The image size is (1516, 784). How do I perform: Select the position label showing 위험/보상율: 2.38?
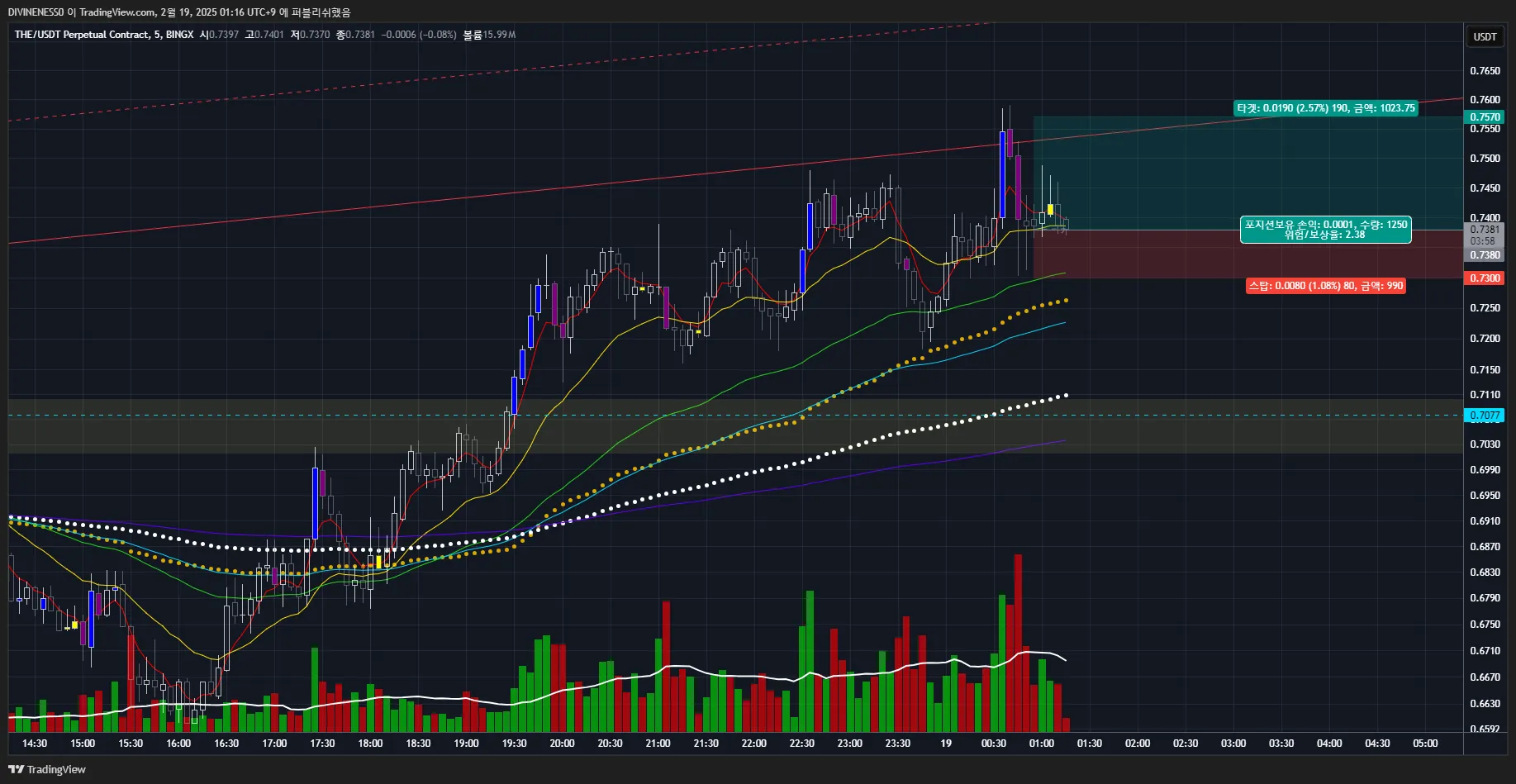1325,230
